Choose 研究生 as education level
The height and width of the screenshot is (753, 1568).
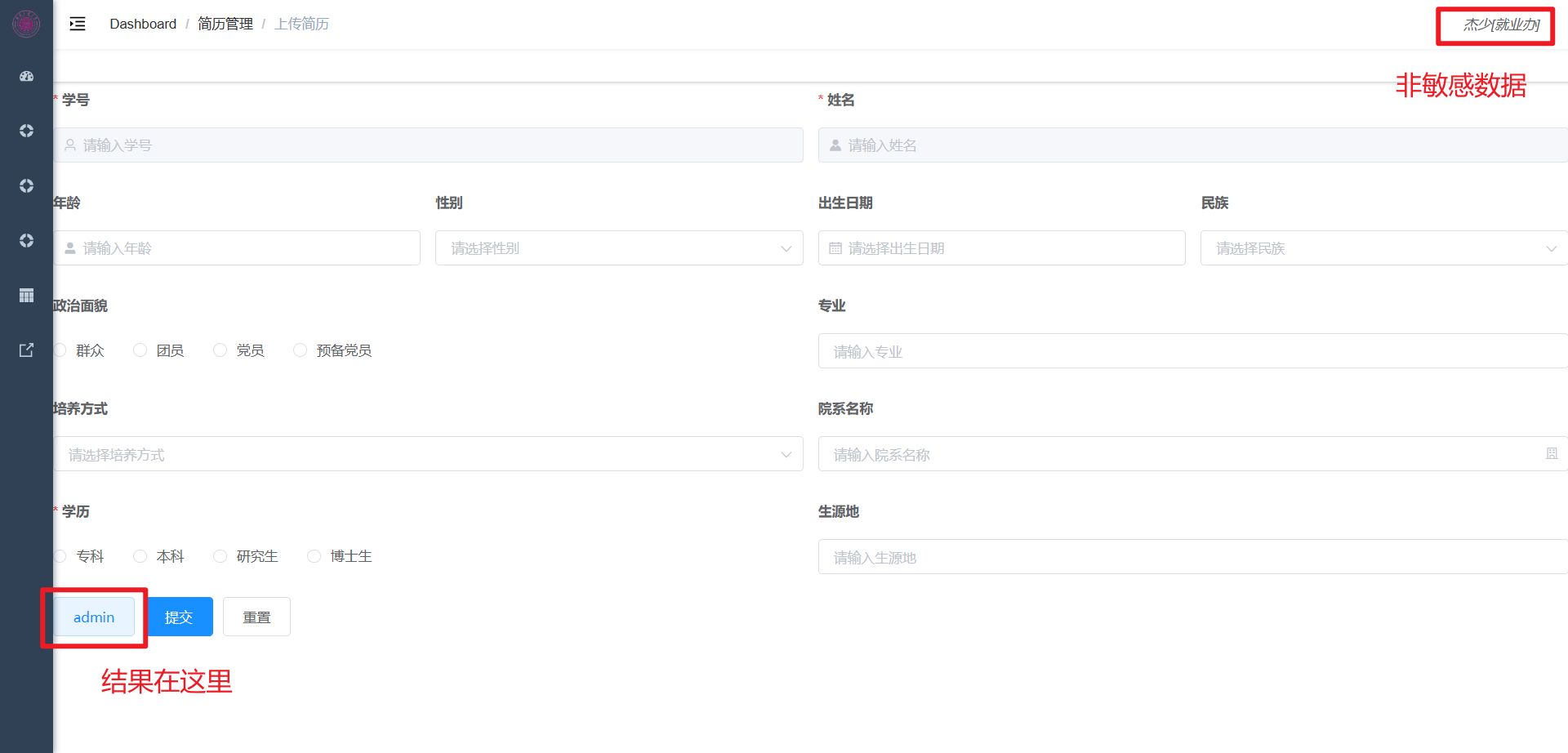point(220,556)
